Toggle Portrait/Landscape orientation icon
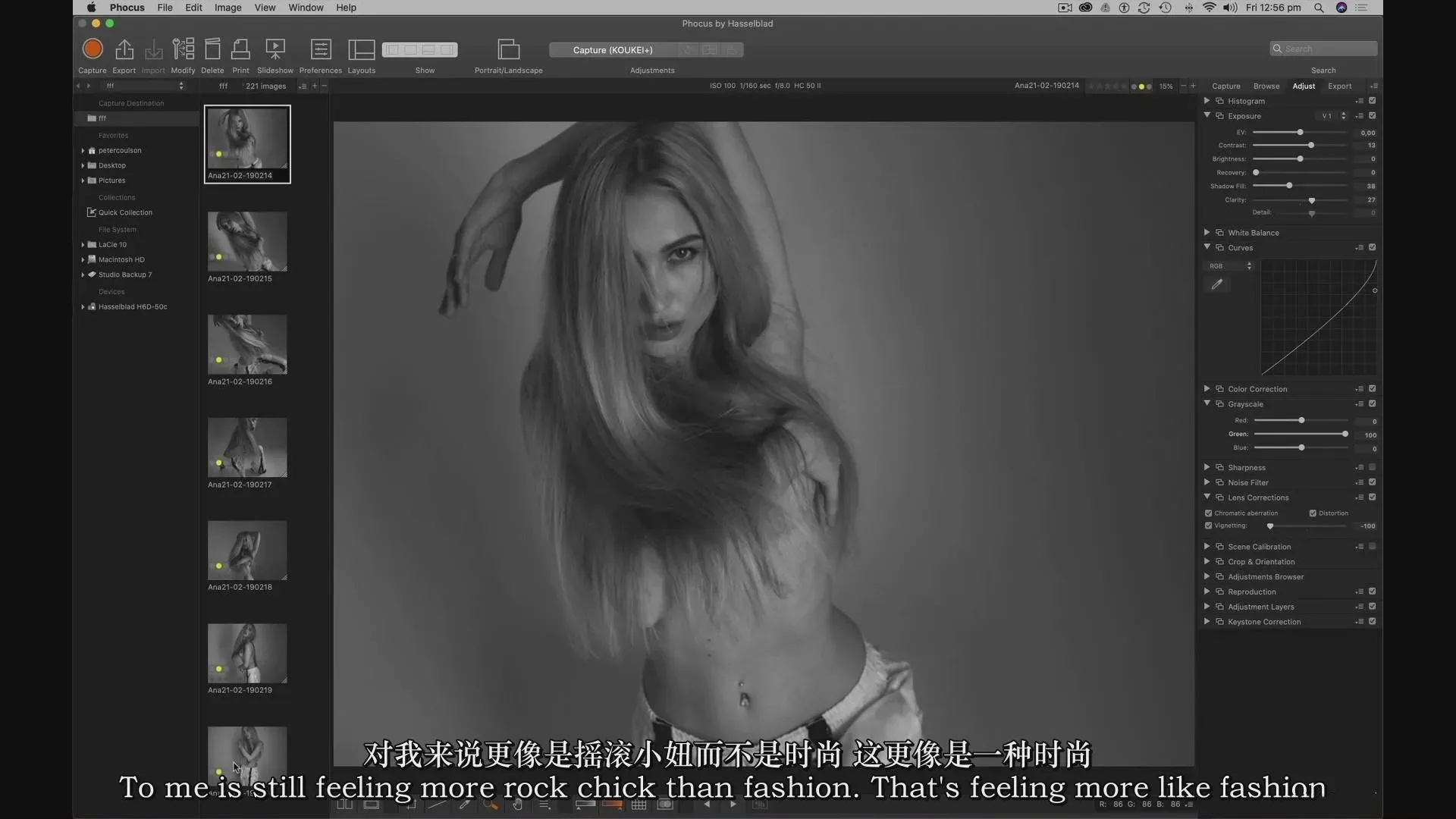The image size is (1456, 819). pos(508,49)
